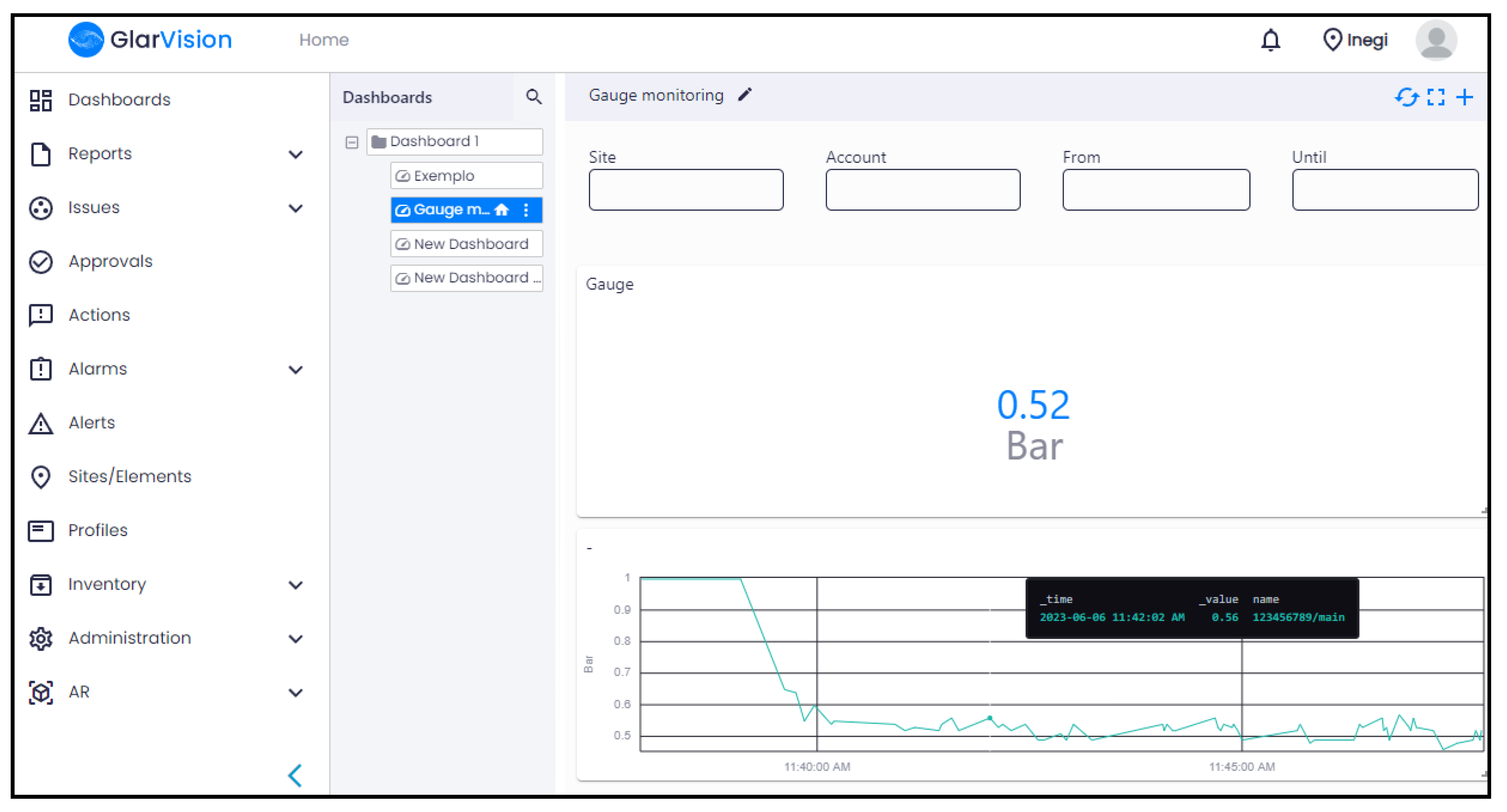The width and height of the screenshot is (1507, 812).
Task: Click the notification bell icon
Action: pos(1270,40)
